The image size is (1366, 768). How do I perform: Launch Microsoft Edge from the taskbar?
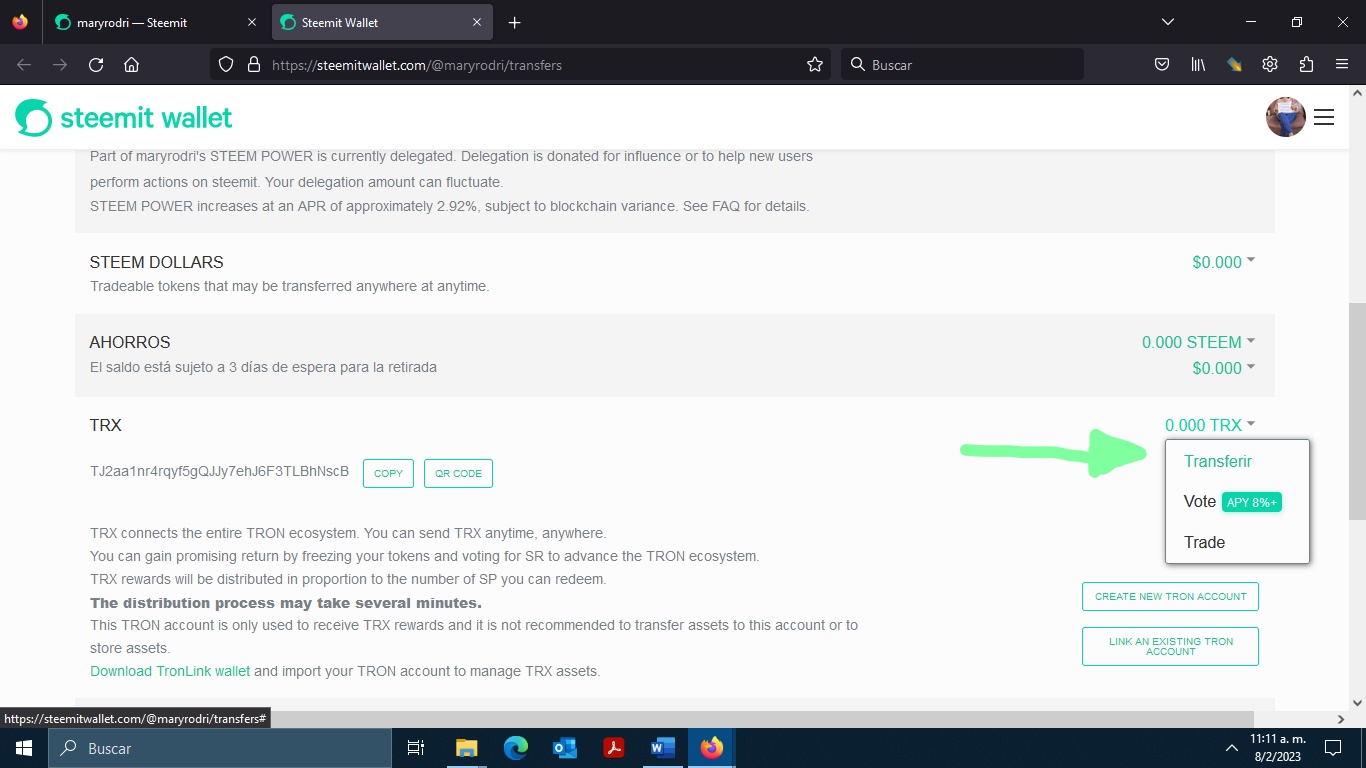click(515, 748)
